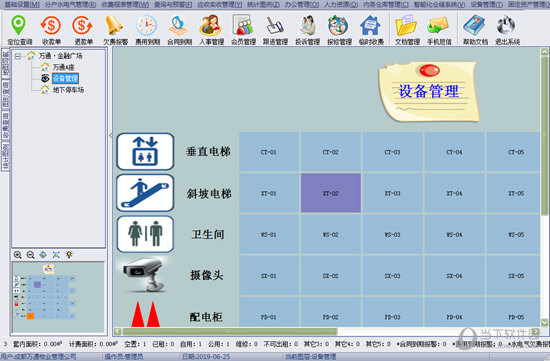550x361 pixels.
Task: Collapse the 万通·金融广场 tree node
Action: pyautogui.click(x=18, y=56)
